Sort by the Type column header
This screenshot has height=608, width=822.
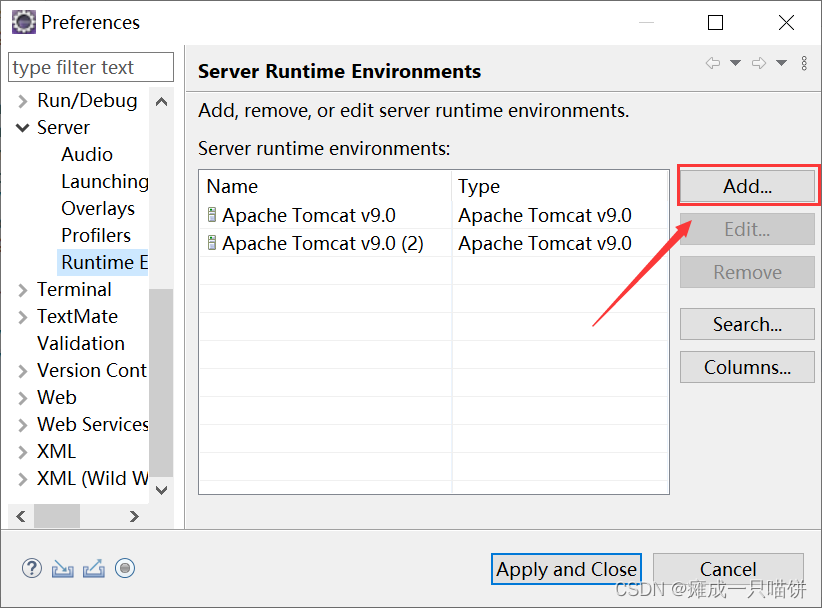pyautogui.click(x=560, y=186)
